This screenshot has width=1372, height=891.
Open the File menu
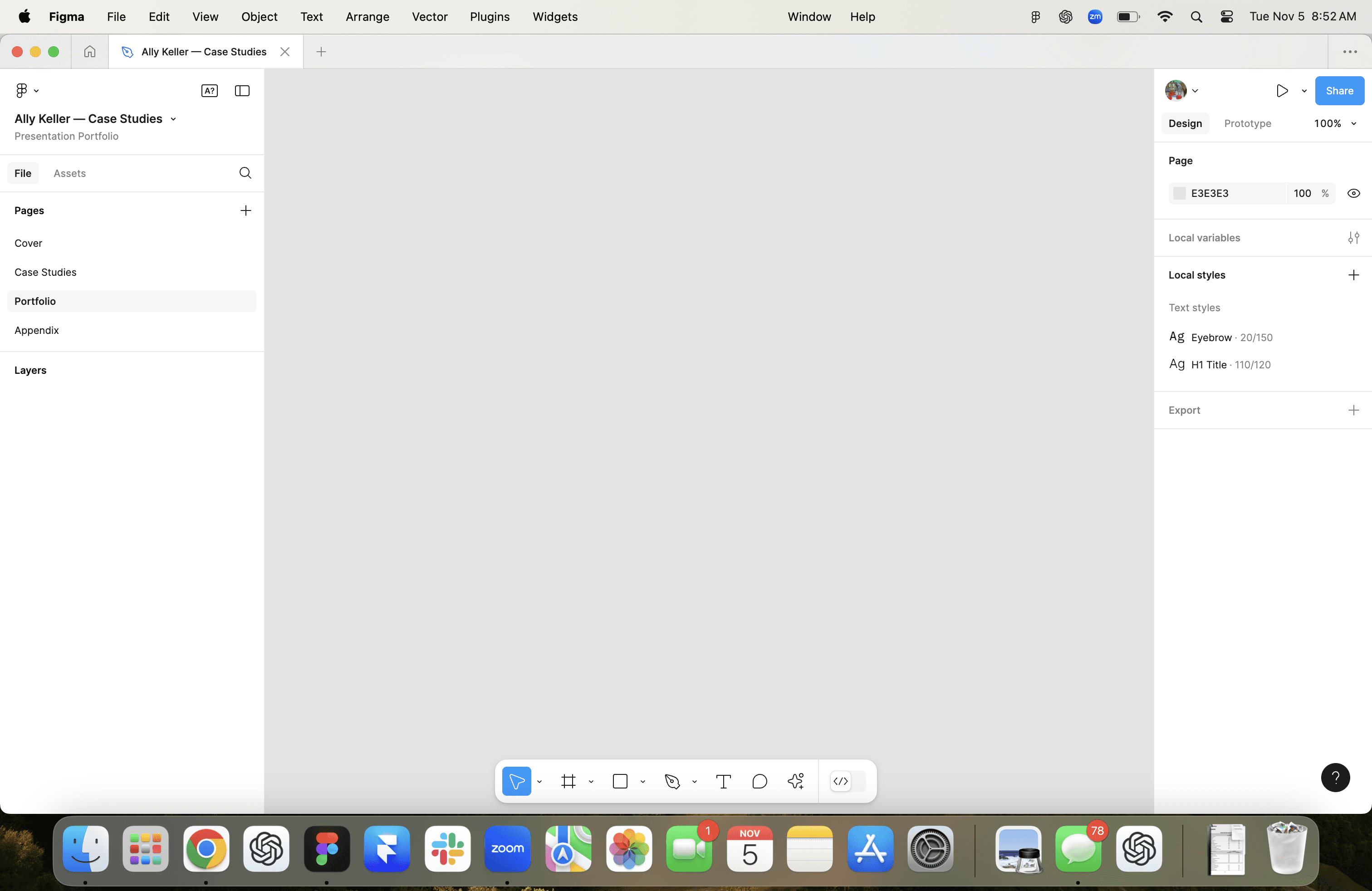(116, 17)
